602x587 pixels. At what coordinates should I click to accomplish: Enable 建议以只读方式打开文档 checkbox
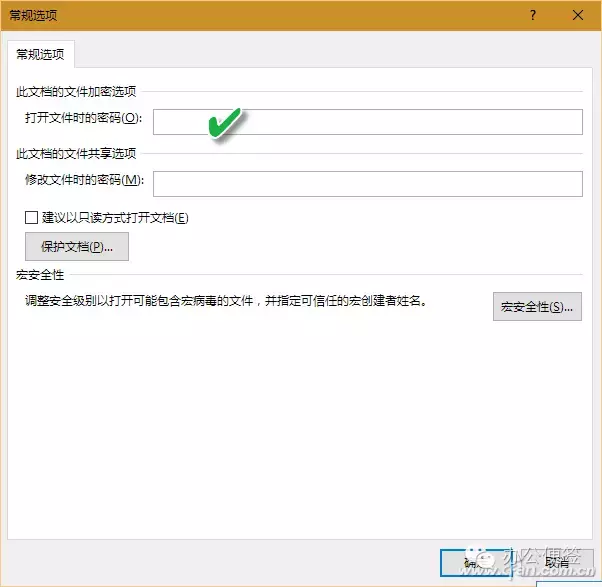point(31,217)
